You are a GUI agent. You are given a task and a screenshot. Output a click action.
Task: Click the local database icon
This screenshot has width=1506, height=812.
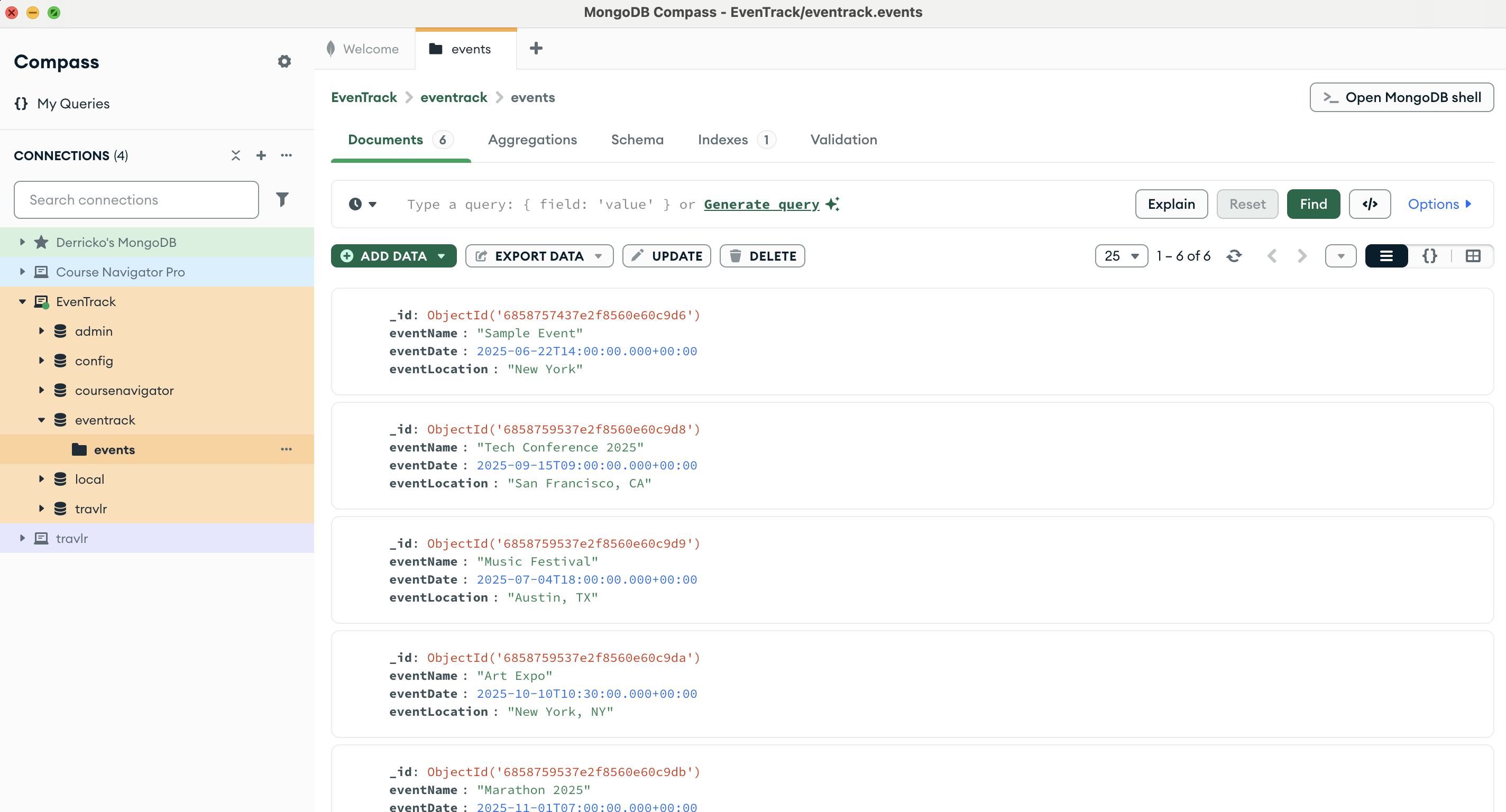pos(60,479)
